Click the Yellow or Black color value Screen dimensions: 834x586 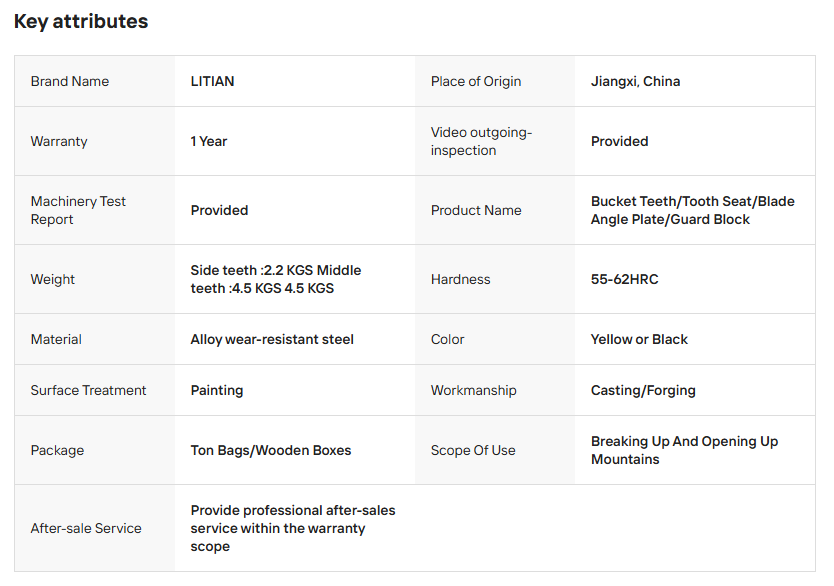click(x=639, y=339)
